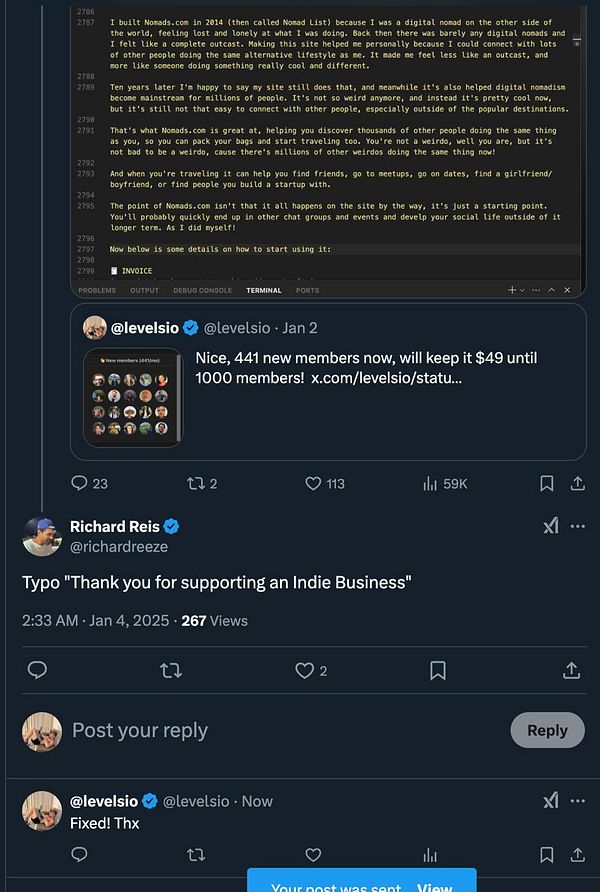The height and width of the screenshot is (892, 600).
Task: Click the Reply button next to the compose field
Action: [x=547, y=730]
